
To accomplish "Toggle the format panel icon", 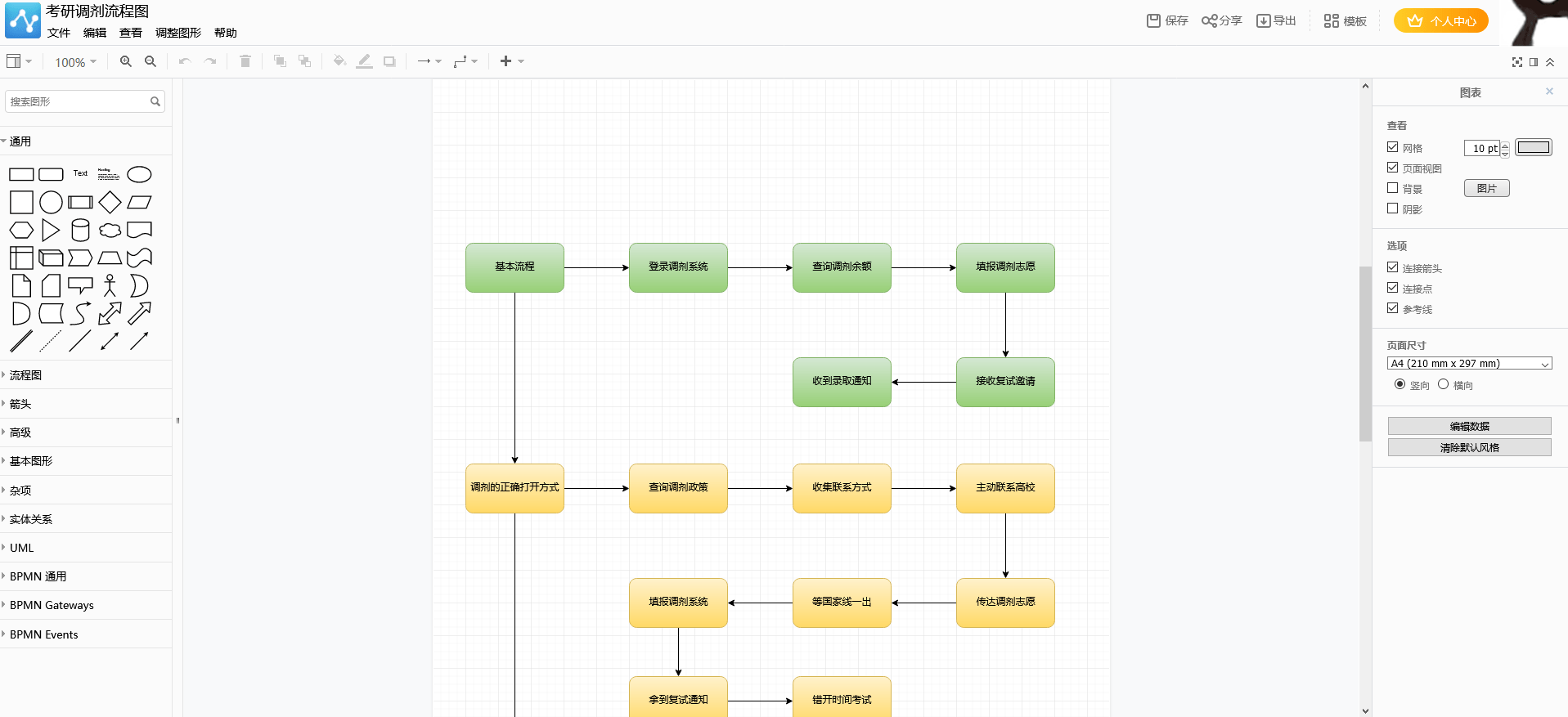I will (x=1534, y=62).
